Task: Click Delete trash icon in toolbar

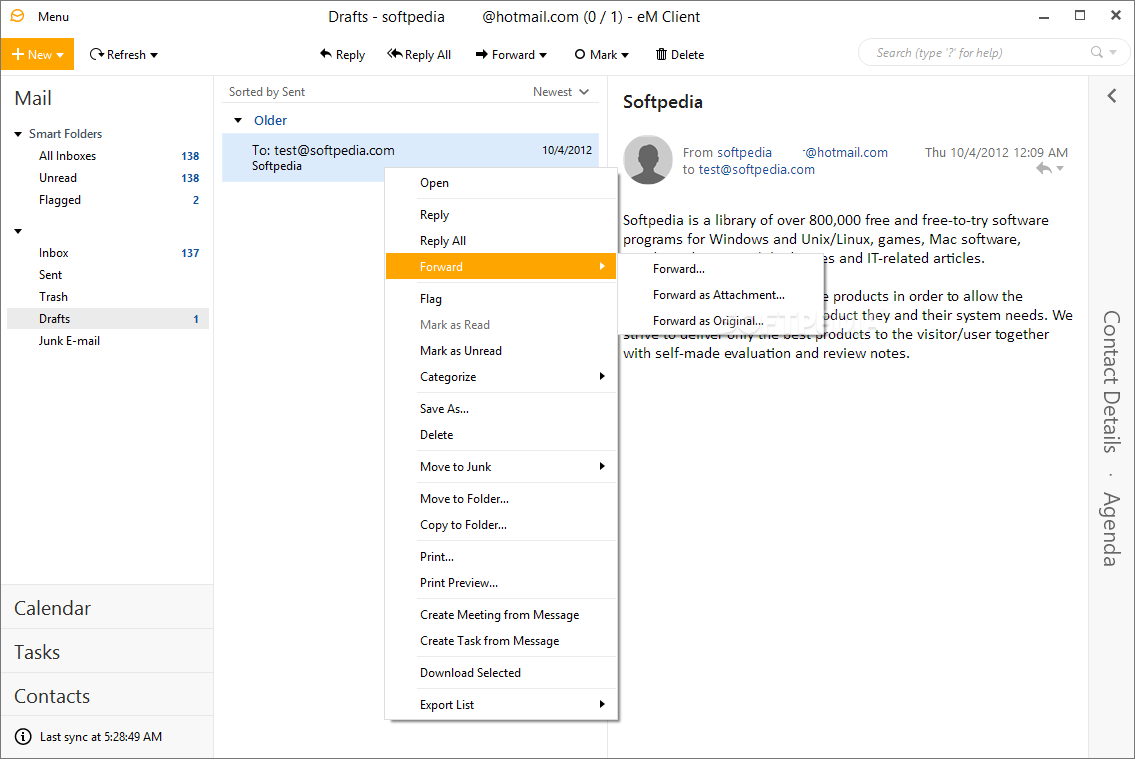Action: coord(662,54)
